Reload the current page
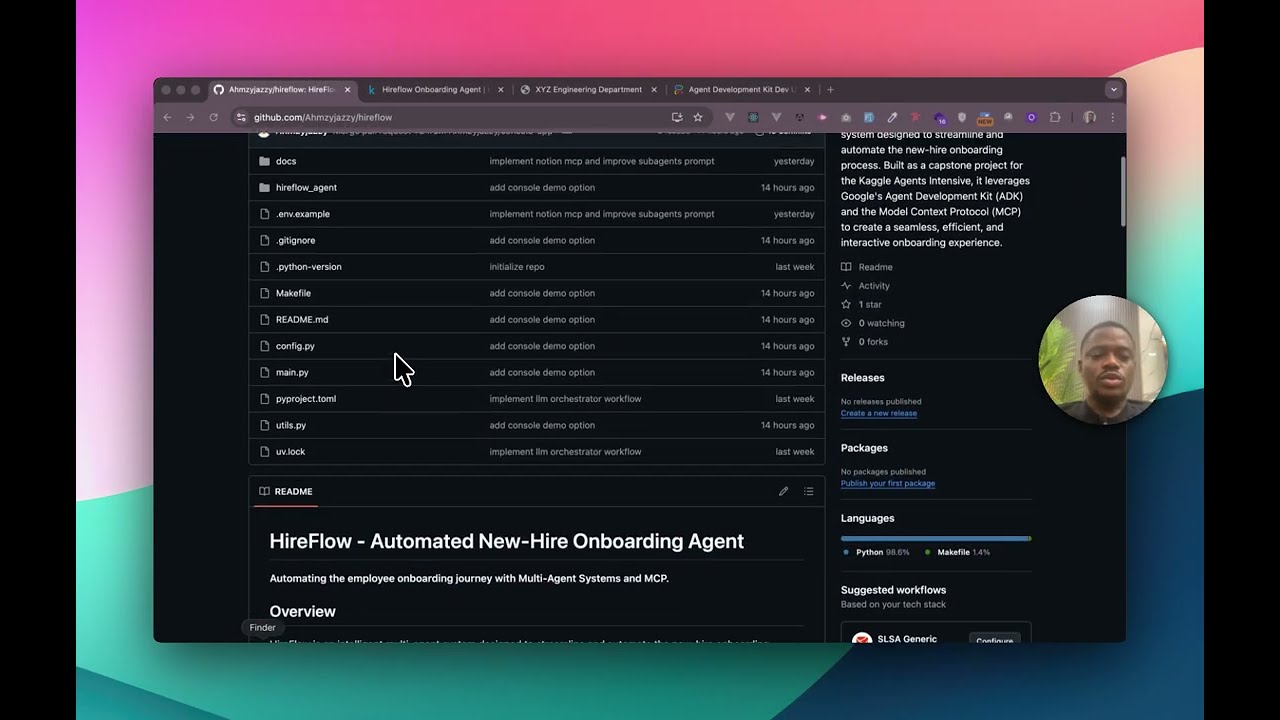 (x=213, y=117)
